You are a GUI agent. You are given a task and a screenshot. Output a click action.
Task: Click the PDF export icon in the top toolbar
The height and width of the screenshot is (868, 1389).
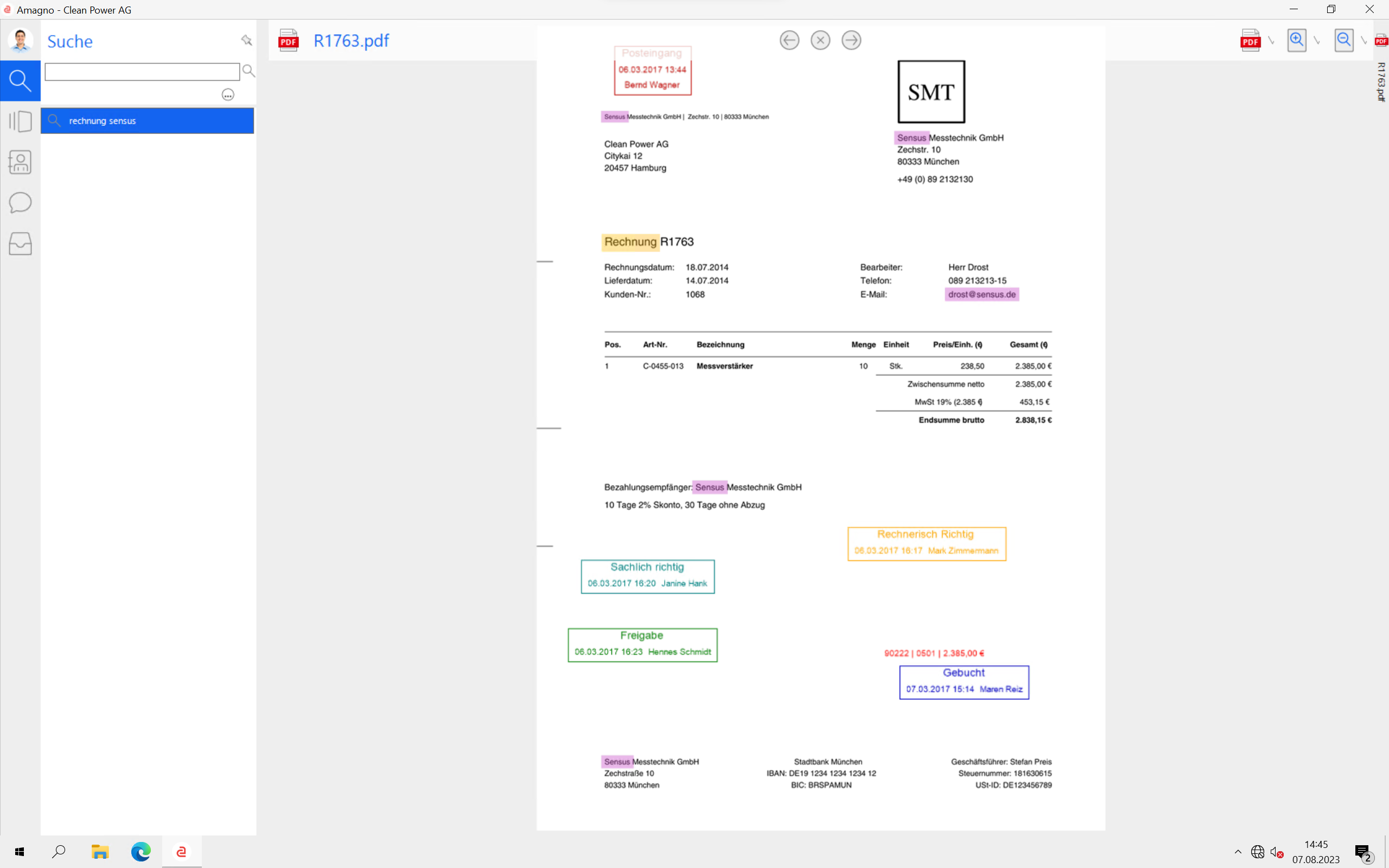pyautogui.click(x=1250, y=40)
